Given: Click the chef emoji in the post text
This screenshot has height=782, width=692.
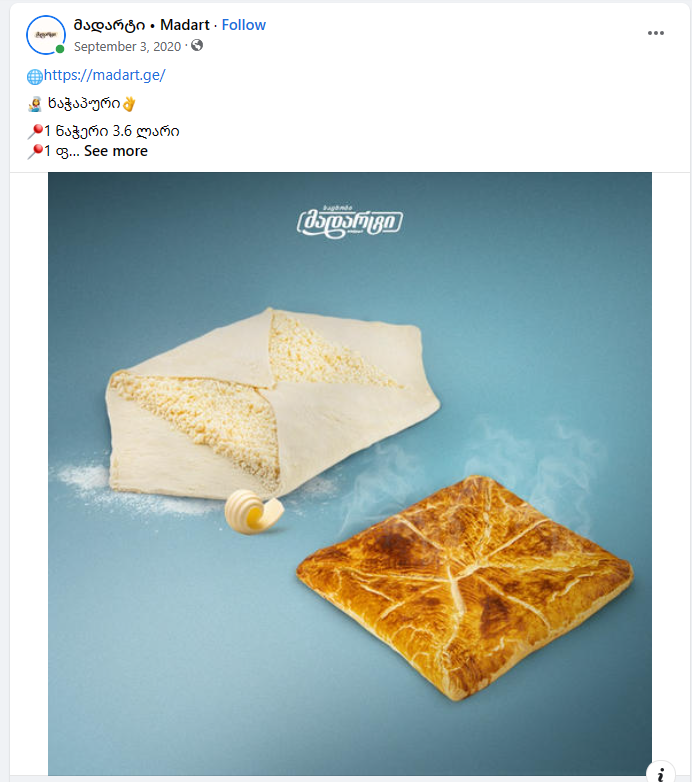Looking at the screenshot, I should [35, 104].
